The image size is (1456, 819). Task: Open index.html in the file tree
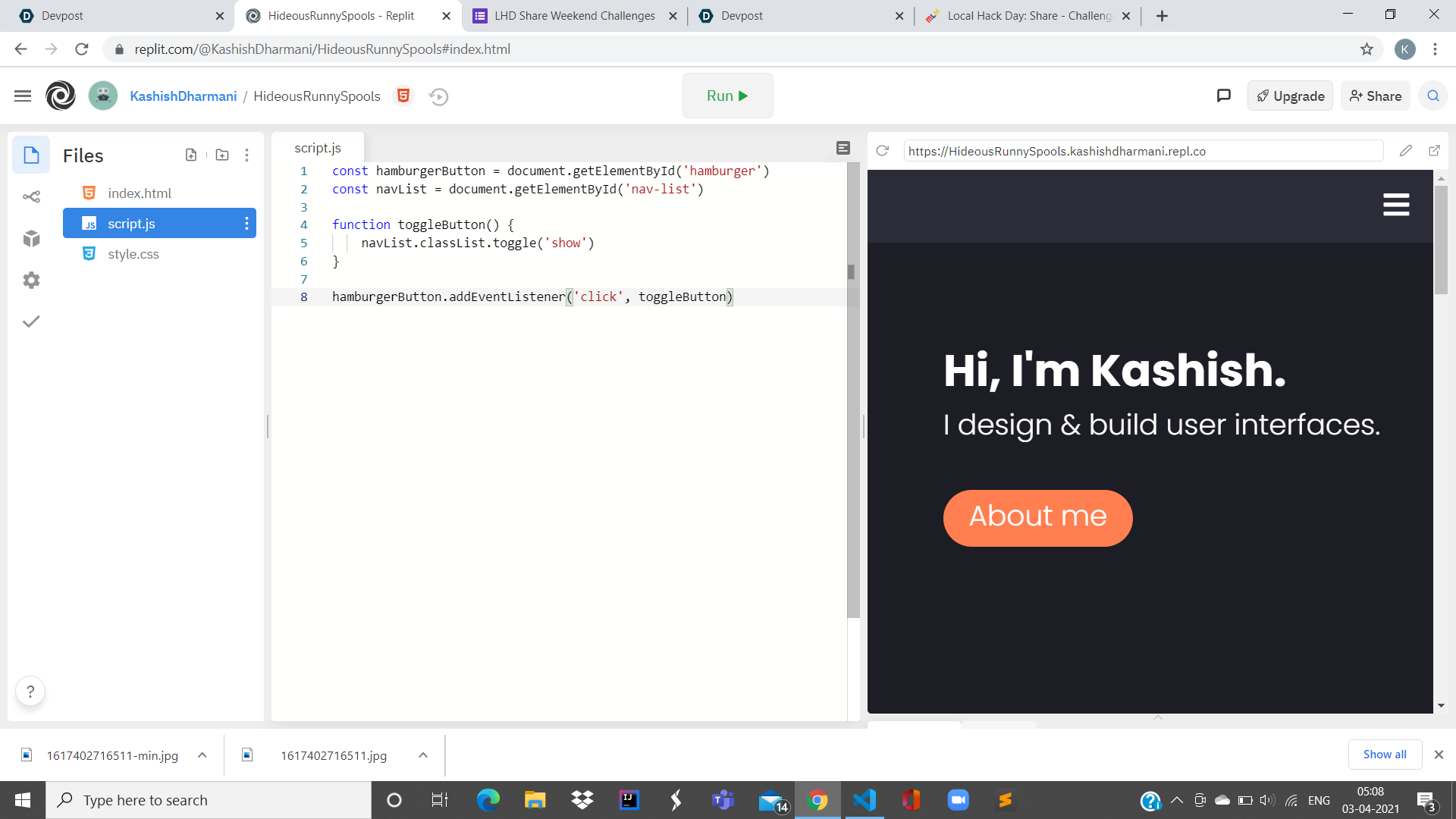140,193
